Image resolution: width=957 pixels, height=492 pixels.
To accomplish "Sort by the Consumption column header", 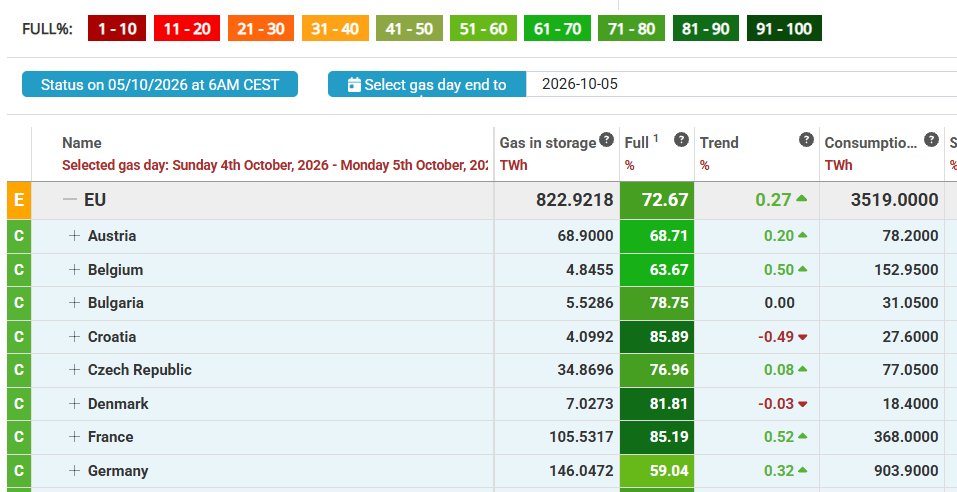I will 870,143.
